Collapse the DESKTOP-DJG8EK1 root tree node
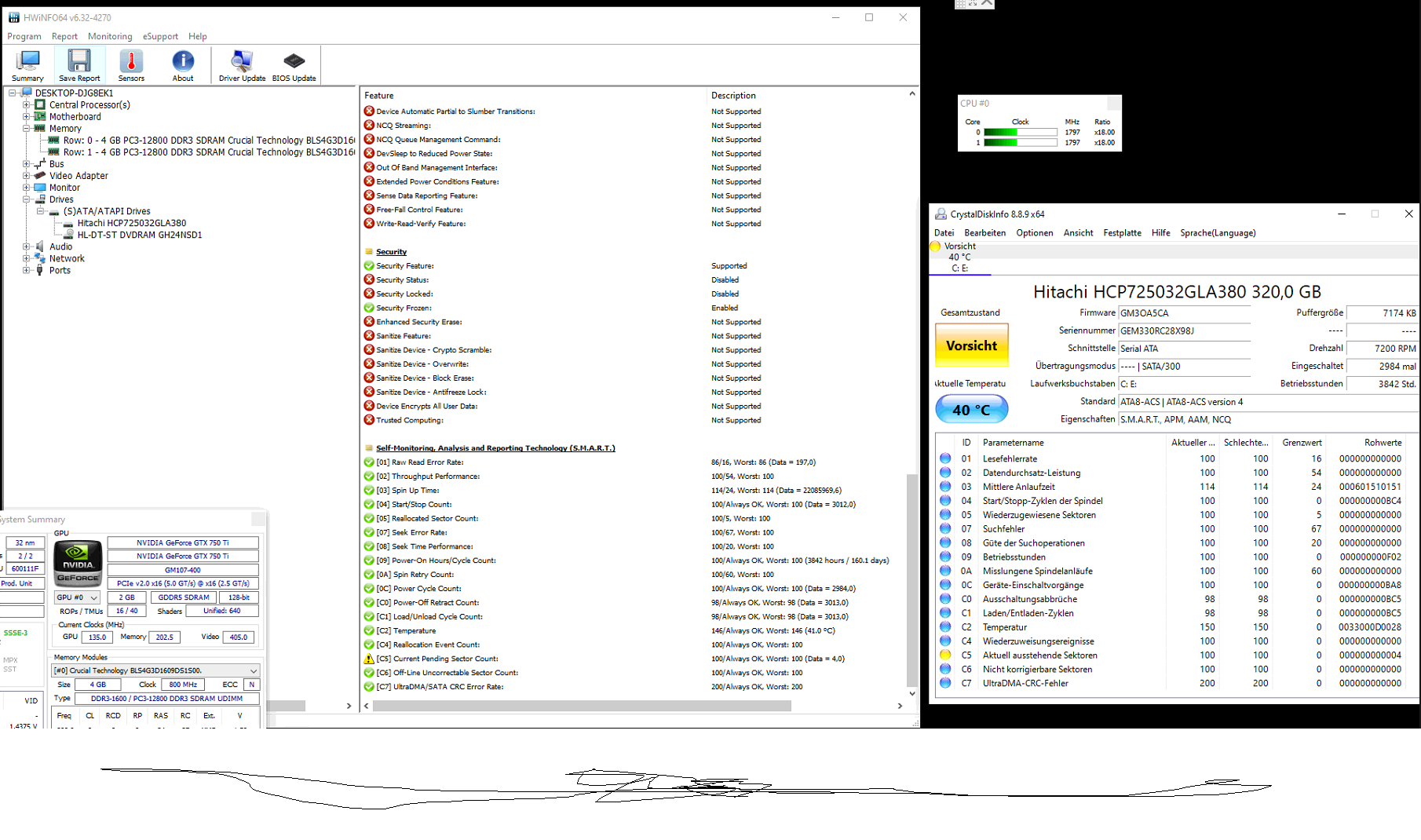Viewport: 1421px width, 840px height. 12,93
